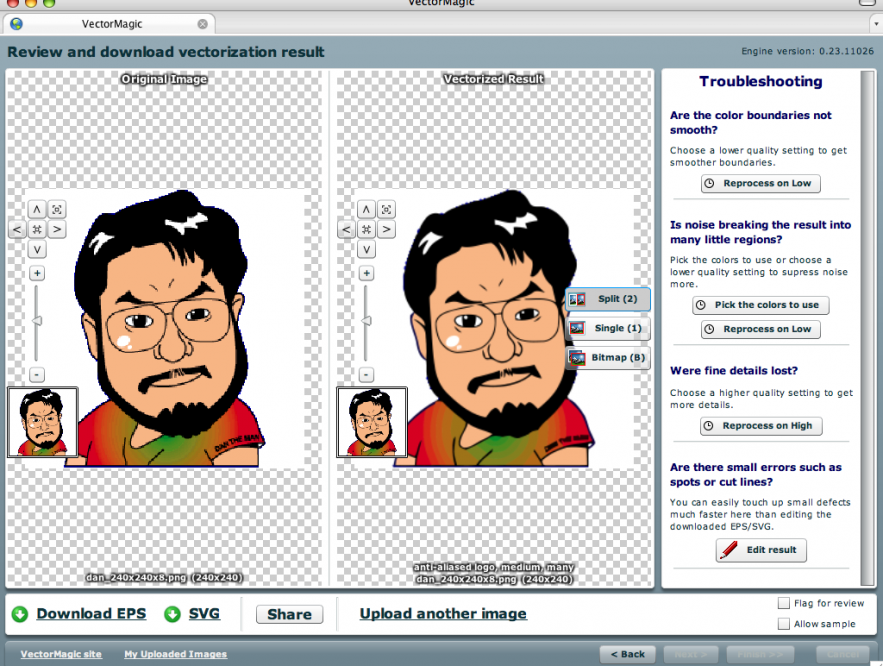The image size is (883, 666).
Task: Pan up in the Original Image pane
Action: point(37,209)
